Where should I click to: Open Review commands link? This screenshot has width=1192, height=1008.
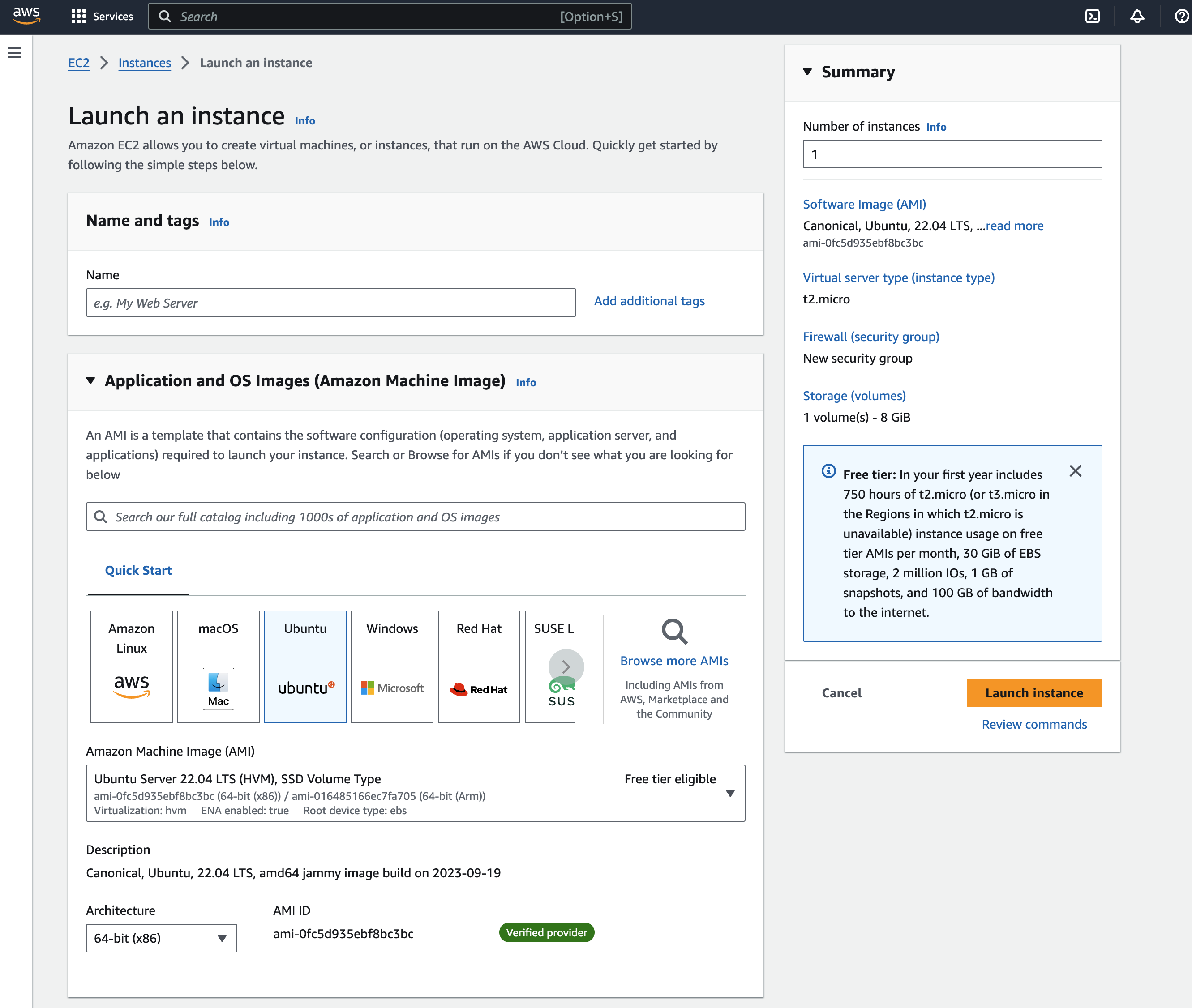1034,725
